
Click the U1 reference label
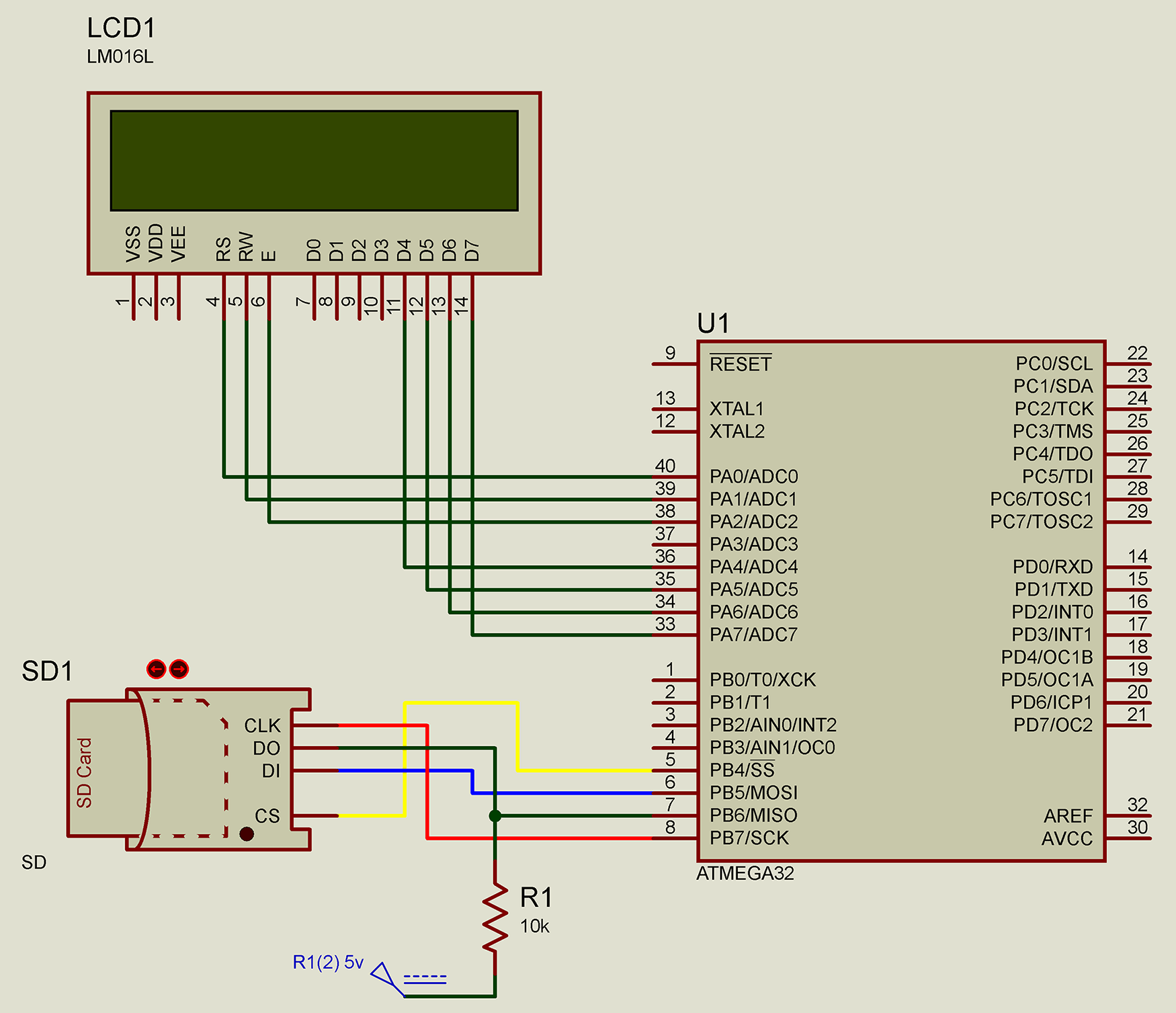pos(713,324)
